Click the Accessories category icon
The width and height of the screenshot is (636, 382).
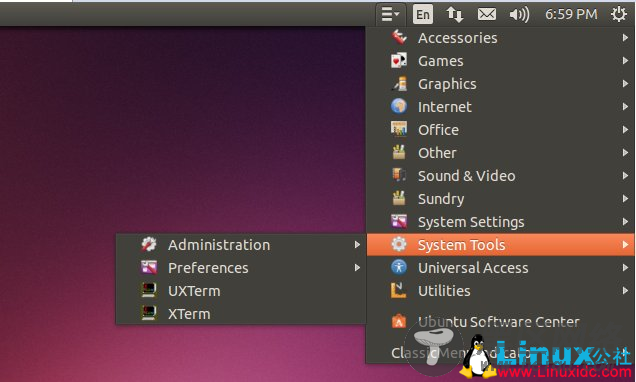pyautogui.click(x=399, y=38)
